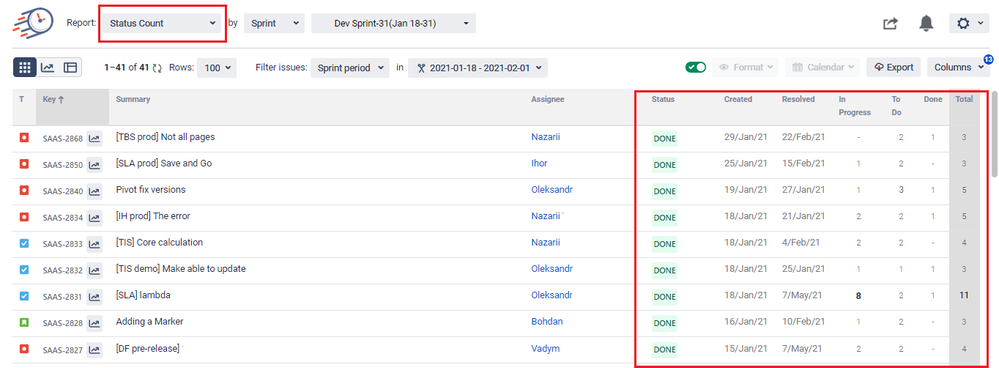The height and width of the screenshot is (368, 999).
Task: Sort by Key column header
Action: [53, 99]
